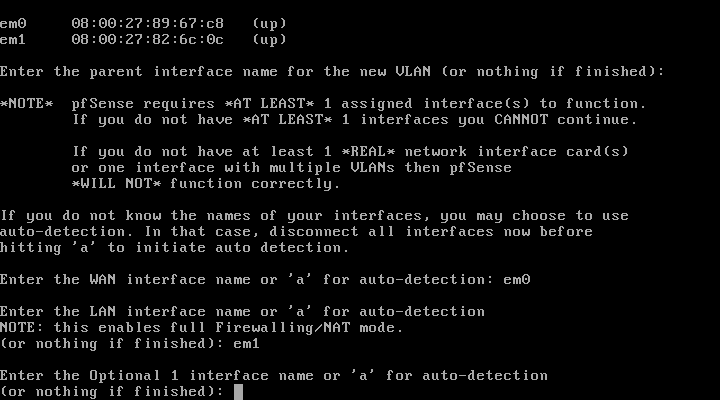720x400 pixels.
Task: Click the *NOTE* label text
Action: point(27,103)
